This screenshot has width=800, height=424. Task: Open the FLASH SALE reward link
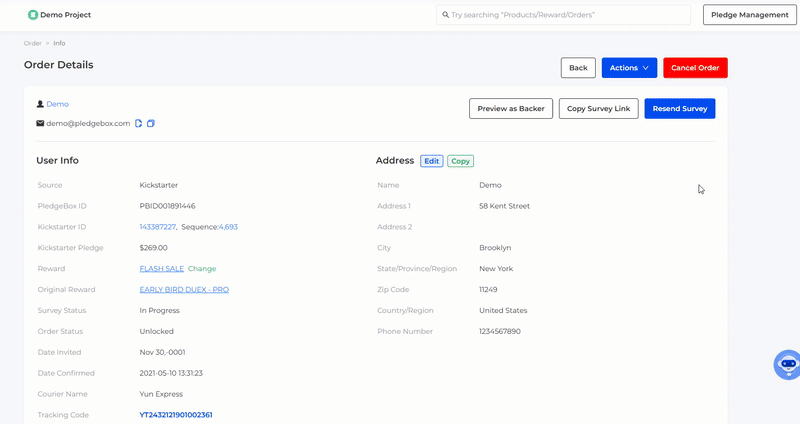161,268
